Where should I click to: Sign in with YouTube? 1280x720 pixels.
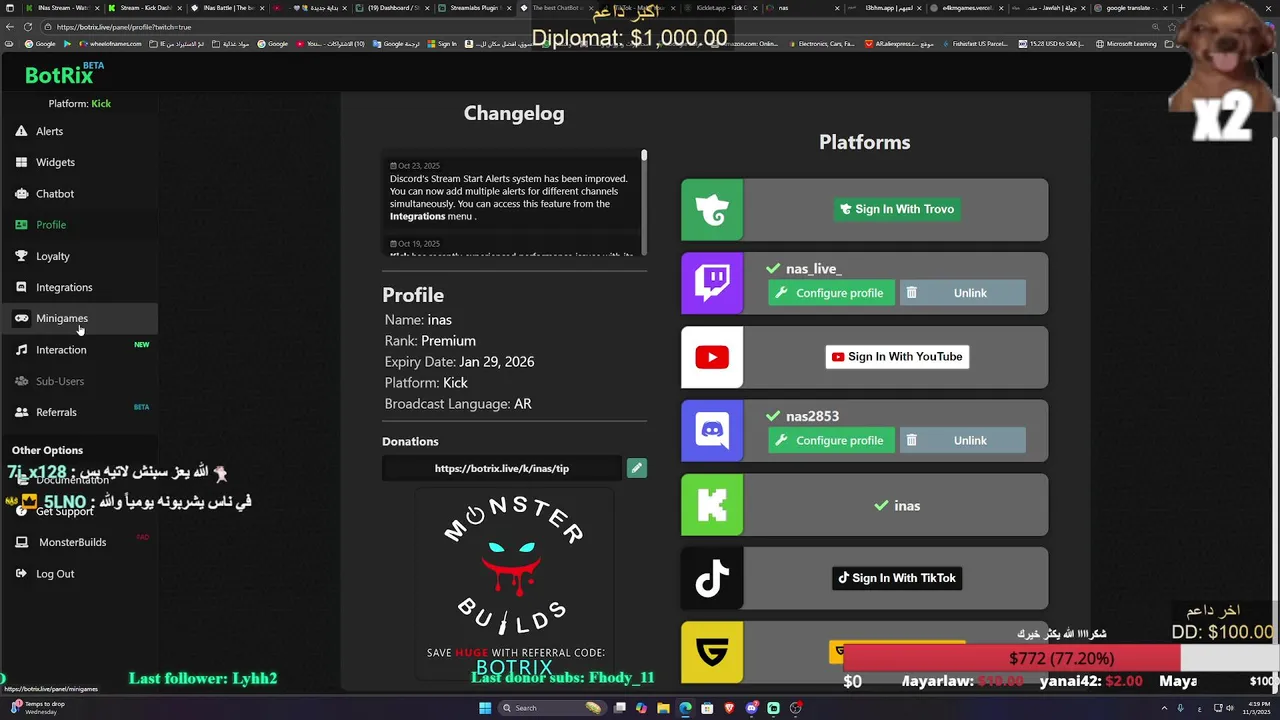coord(897,357)
